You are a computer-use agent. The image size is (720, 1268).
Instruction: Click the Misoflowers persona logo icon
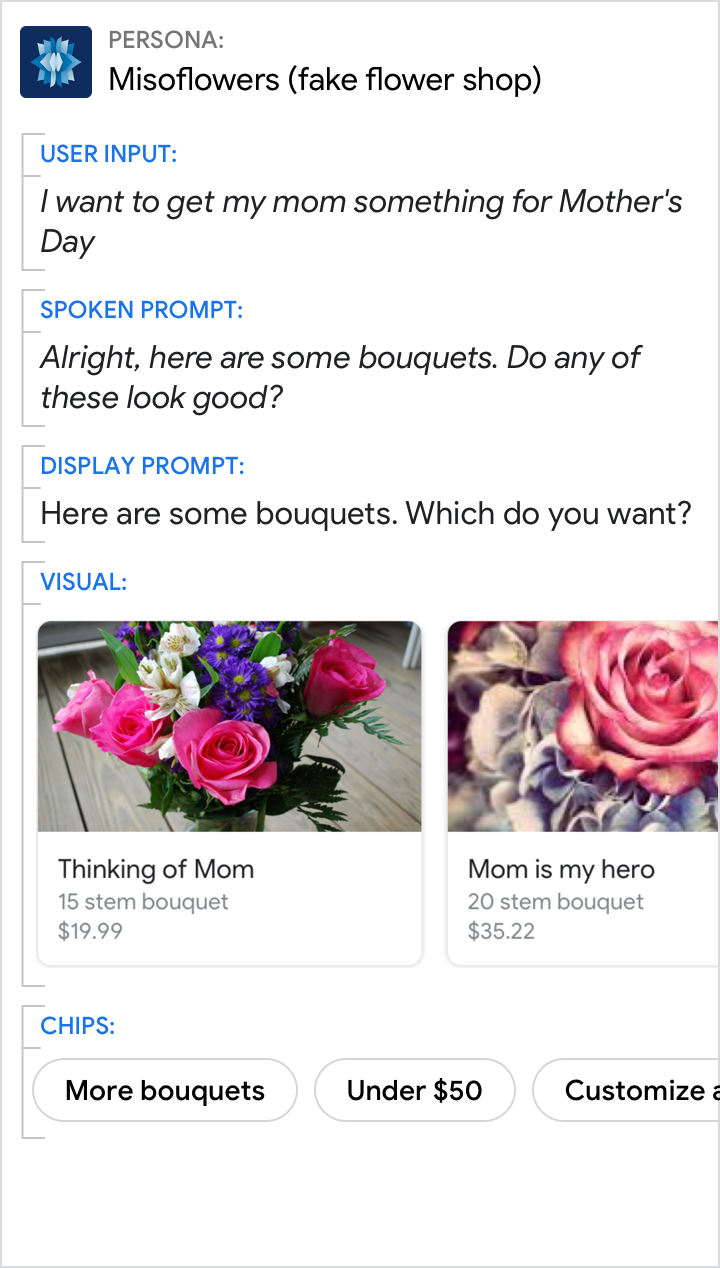tap(56, 62)
